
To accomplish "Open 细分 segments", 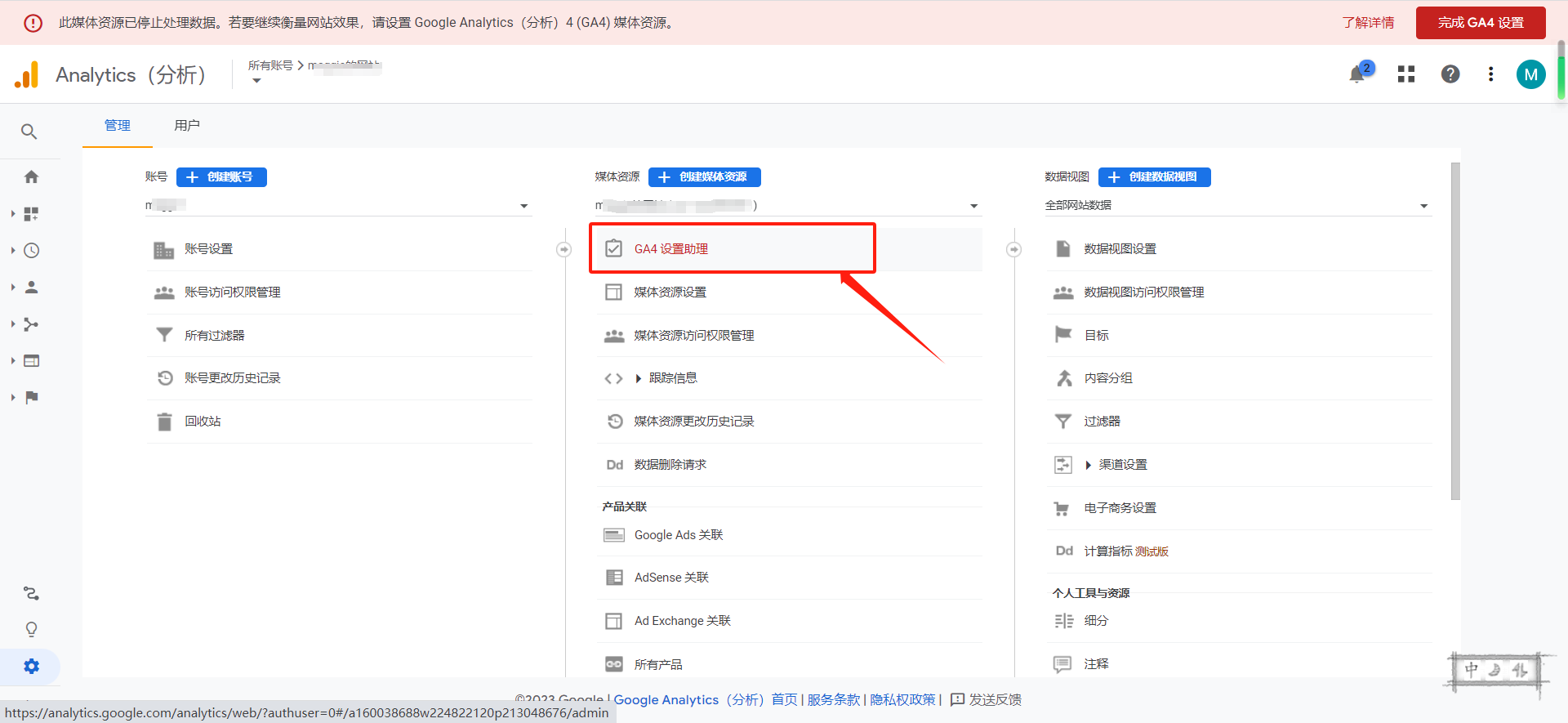I will 1240,621.
